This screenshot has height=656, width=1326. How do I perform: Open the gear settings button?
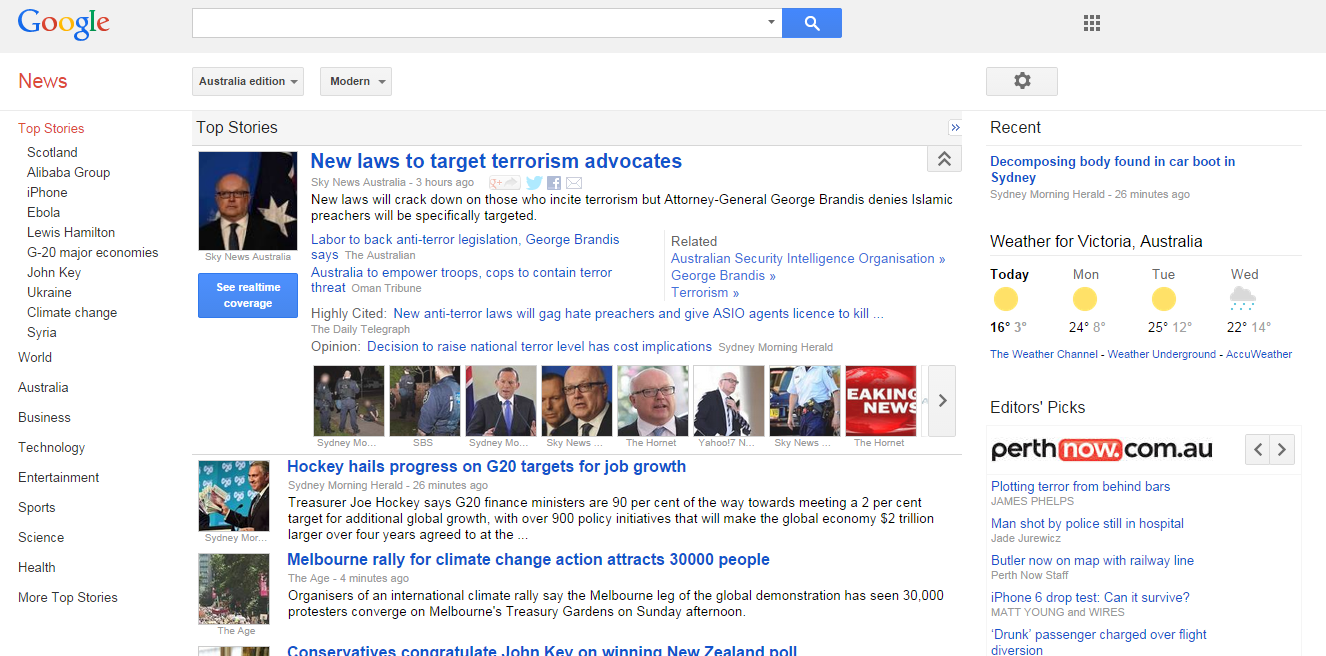(1021, 81)
